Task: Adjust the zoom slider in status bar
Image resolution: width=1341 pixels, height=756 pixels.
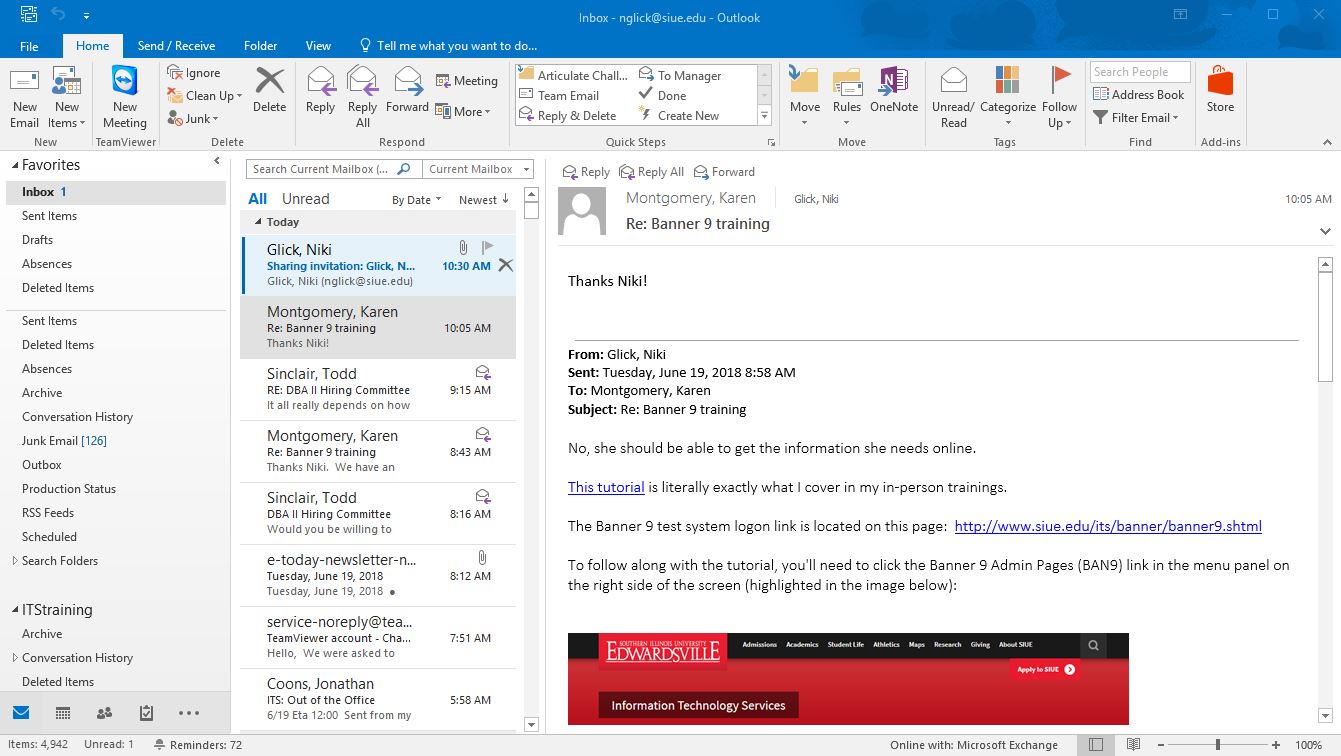Action: [1217, 745]
